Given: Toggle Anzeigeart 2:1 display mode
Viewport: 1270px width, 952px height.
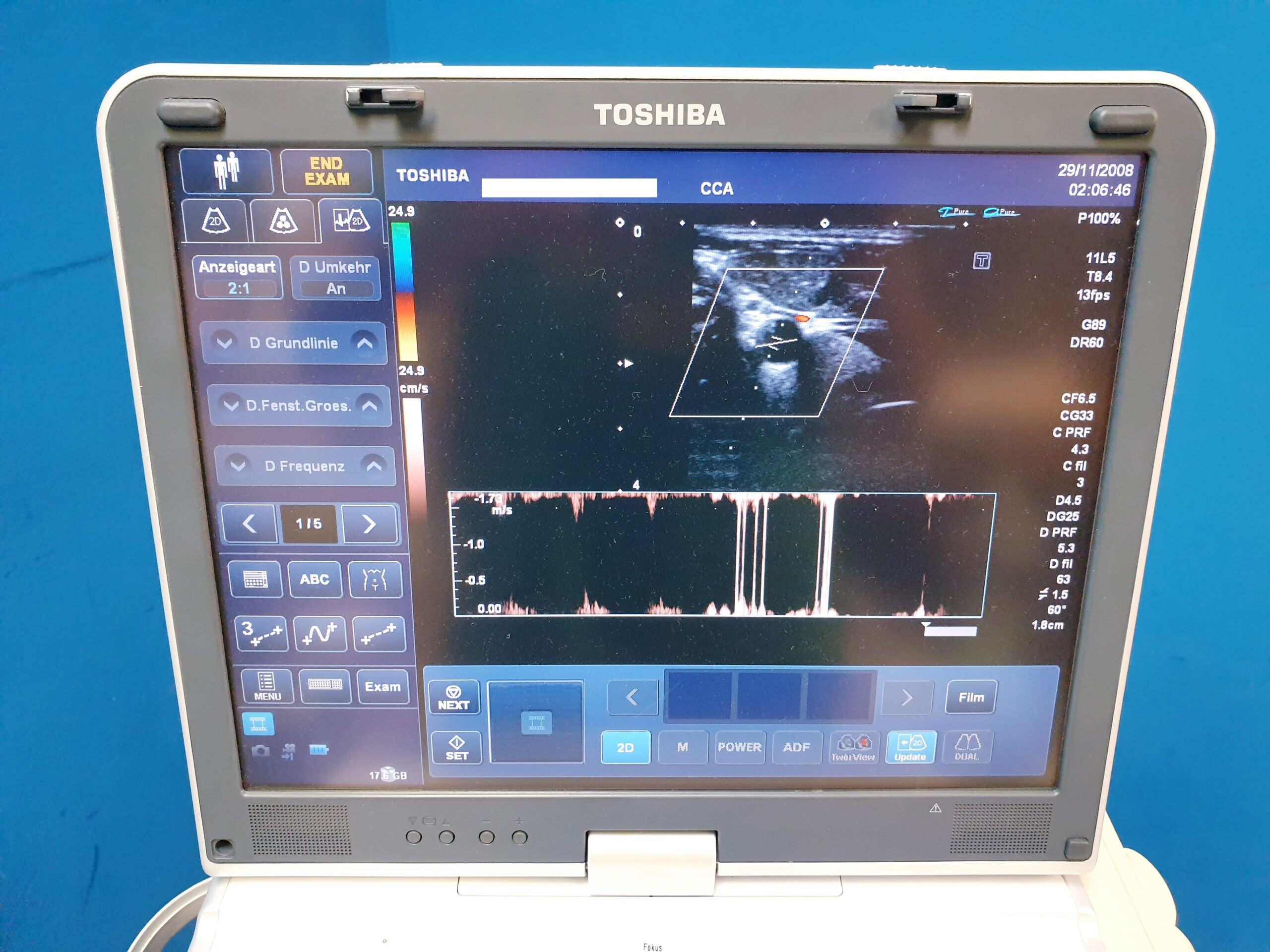Looking at the screenshot, I should click(238, 278).
